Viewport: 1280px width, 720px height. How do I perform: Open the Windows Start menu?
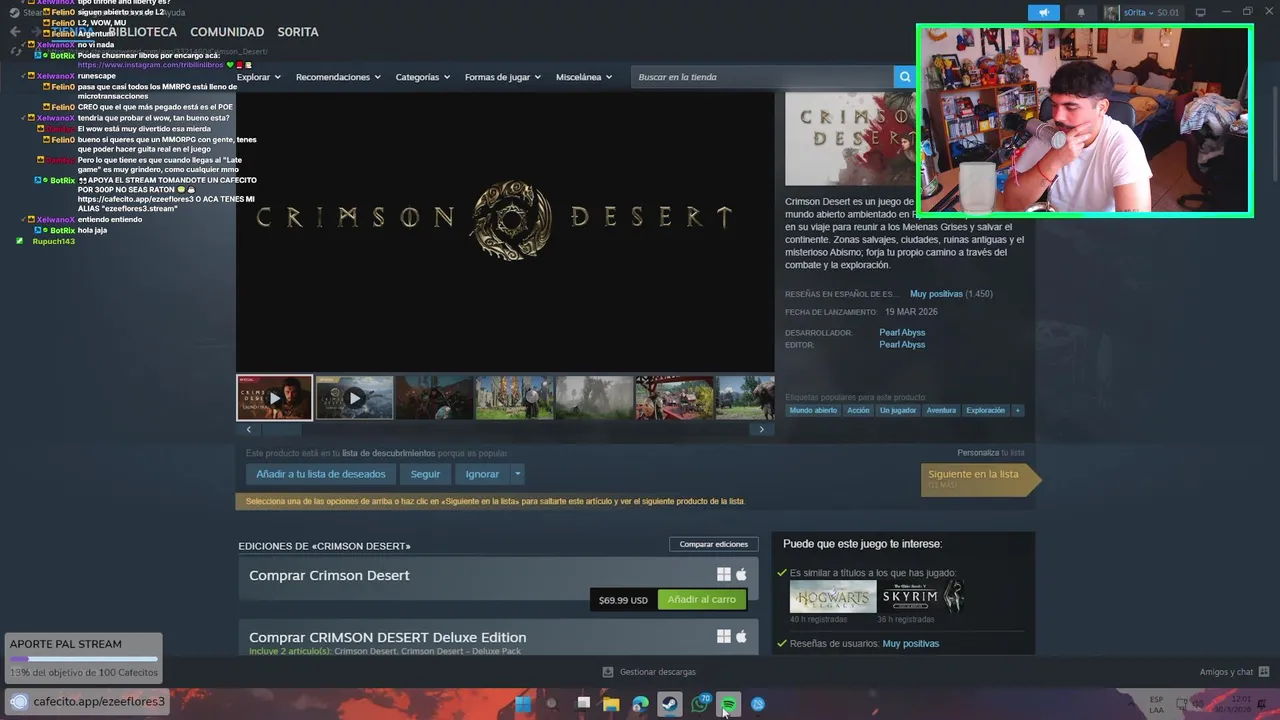click(523, 704)
